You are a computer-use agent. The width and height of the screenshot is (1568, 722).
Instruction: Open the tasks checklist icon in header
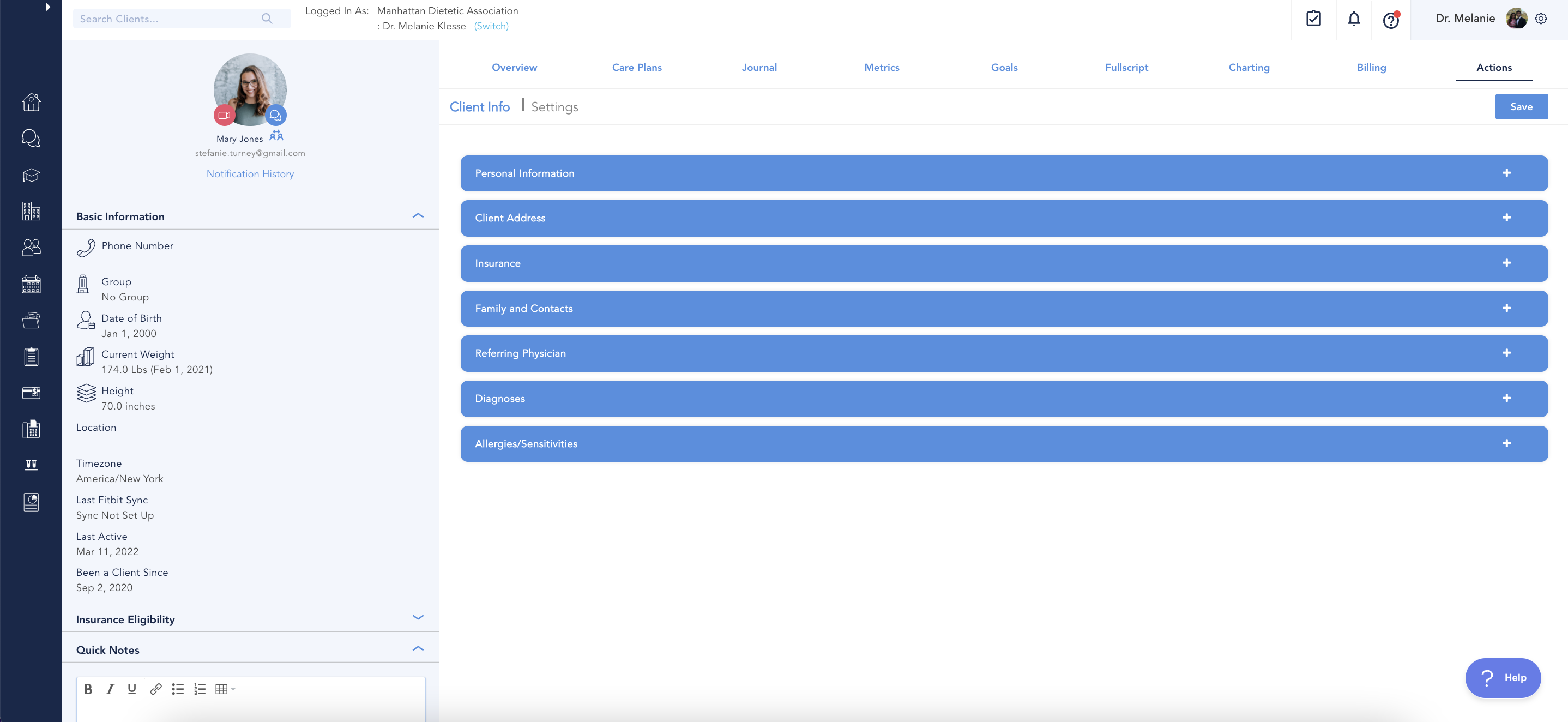(x=1313, y=19)
